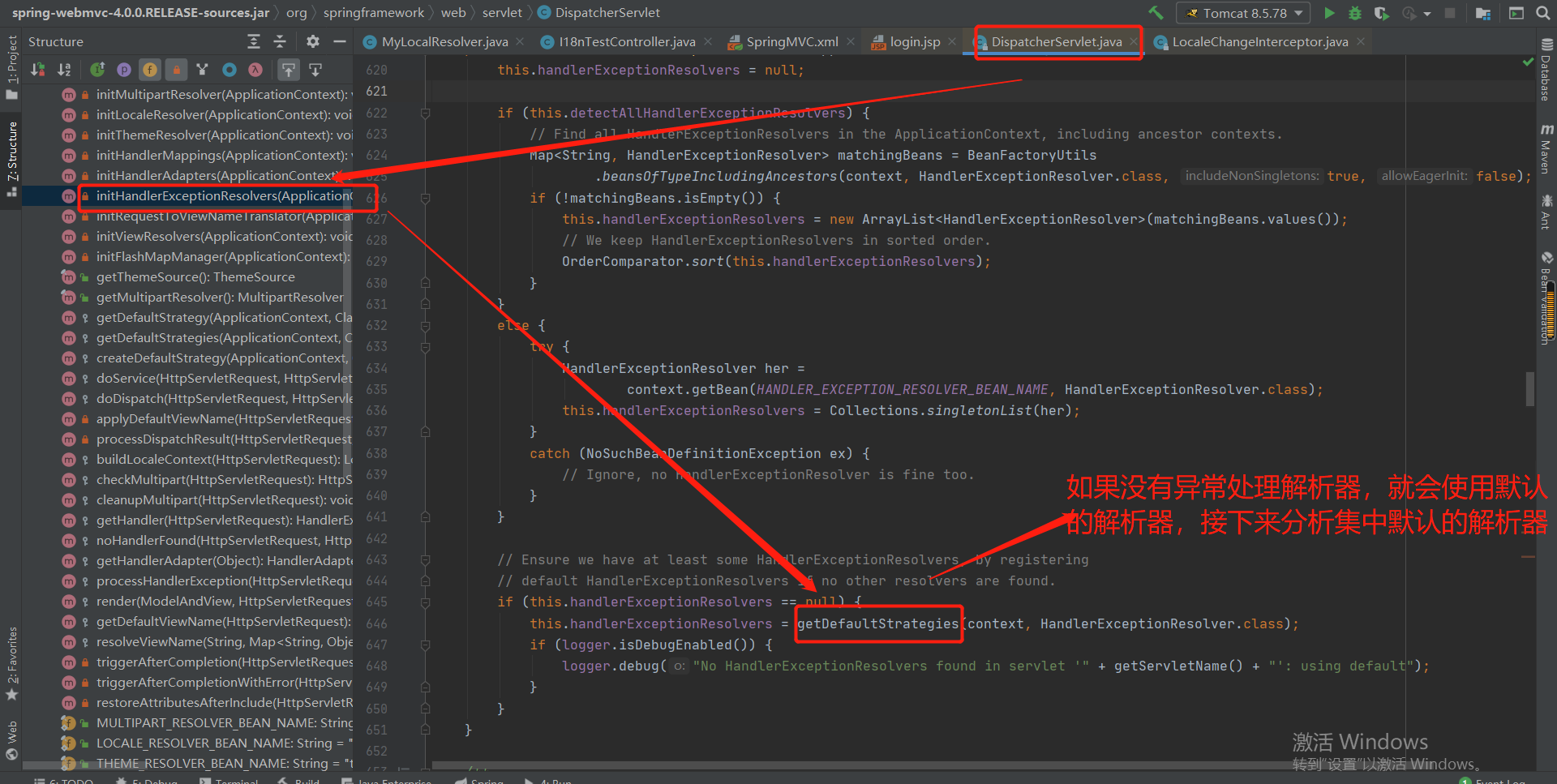Toggle Show Fields filter (orange f)
The height and width of the screenshot is (784, 1557).
[150, 70]
